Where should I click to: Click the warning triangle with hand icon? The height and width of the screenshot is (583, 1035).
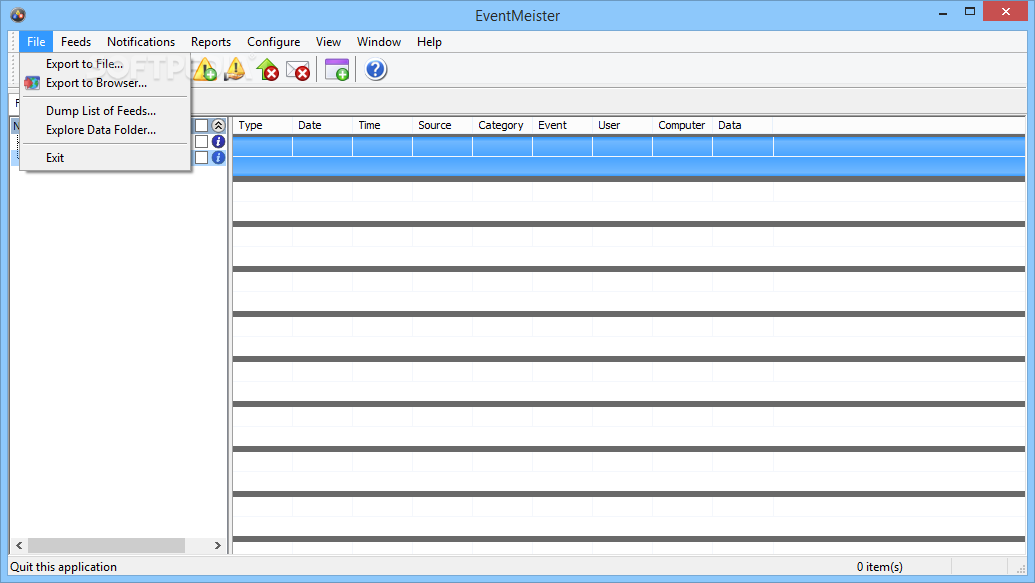(235, 69)
